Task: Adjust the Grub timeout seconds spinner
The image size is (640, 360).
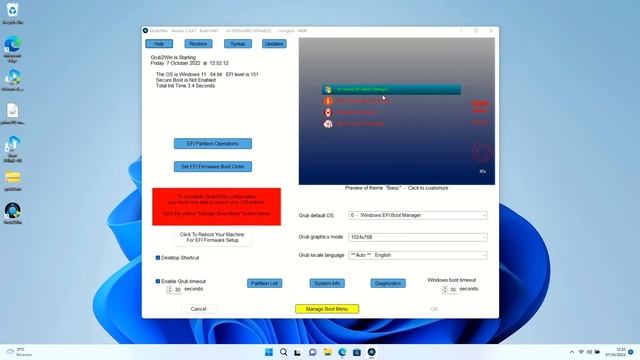Action: pos(170,289)
